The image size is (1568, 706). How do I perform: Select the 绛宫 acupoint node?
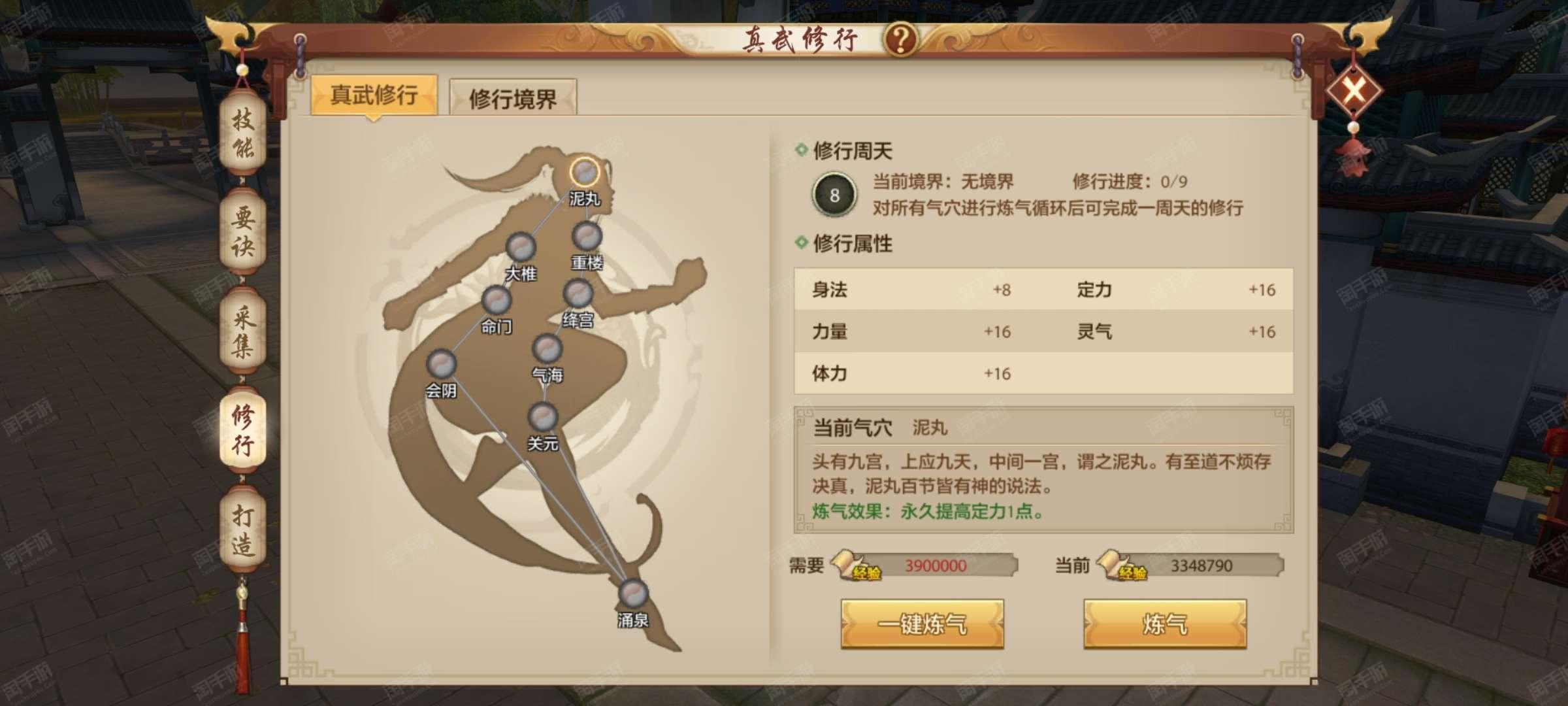(578, 294)
